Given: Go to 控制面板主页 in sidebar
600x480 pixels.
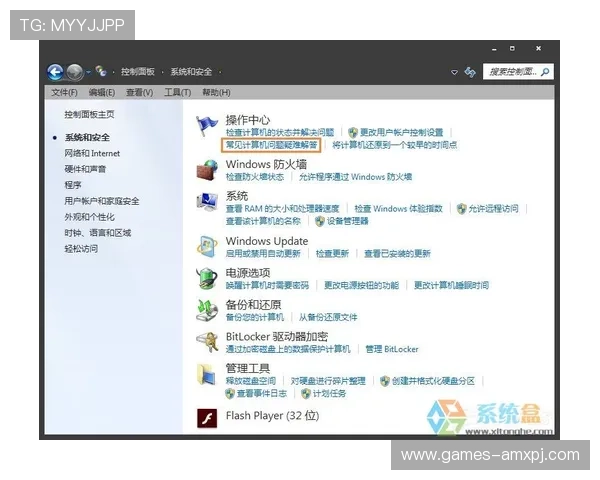Looking at the screenshot, I should pyautogui.click(x=89, y=114).
